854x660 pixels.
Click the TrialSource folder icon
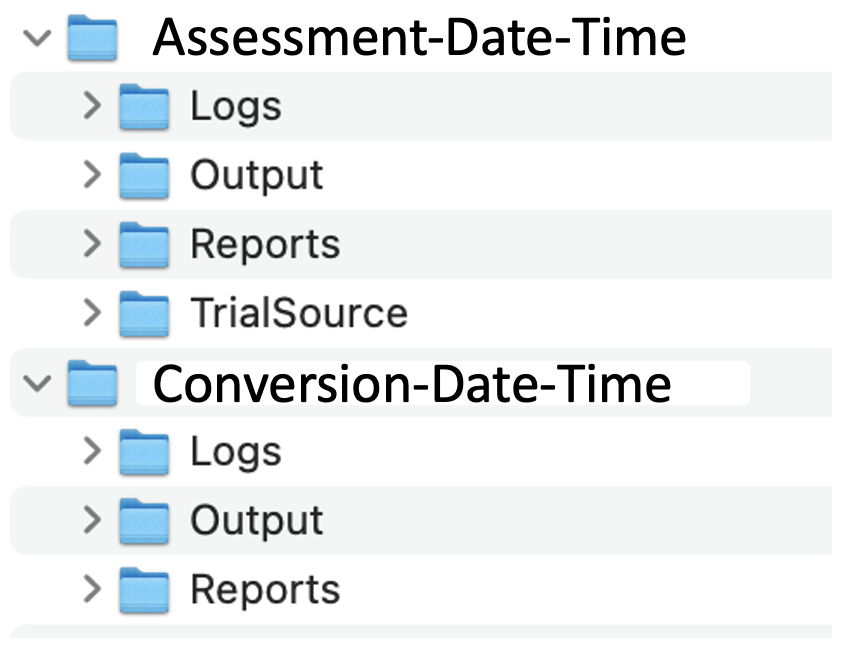point(144,313)
